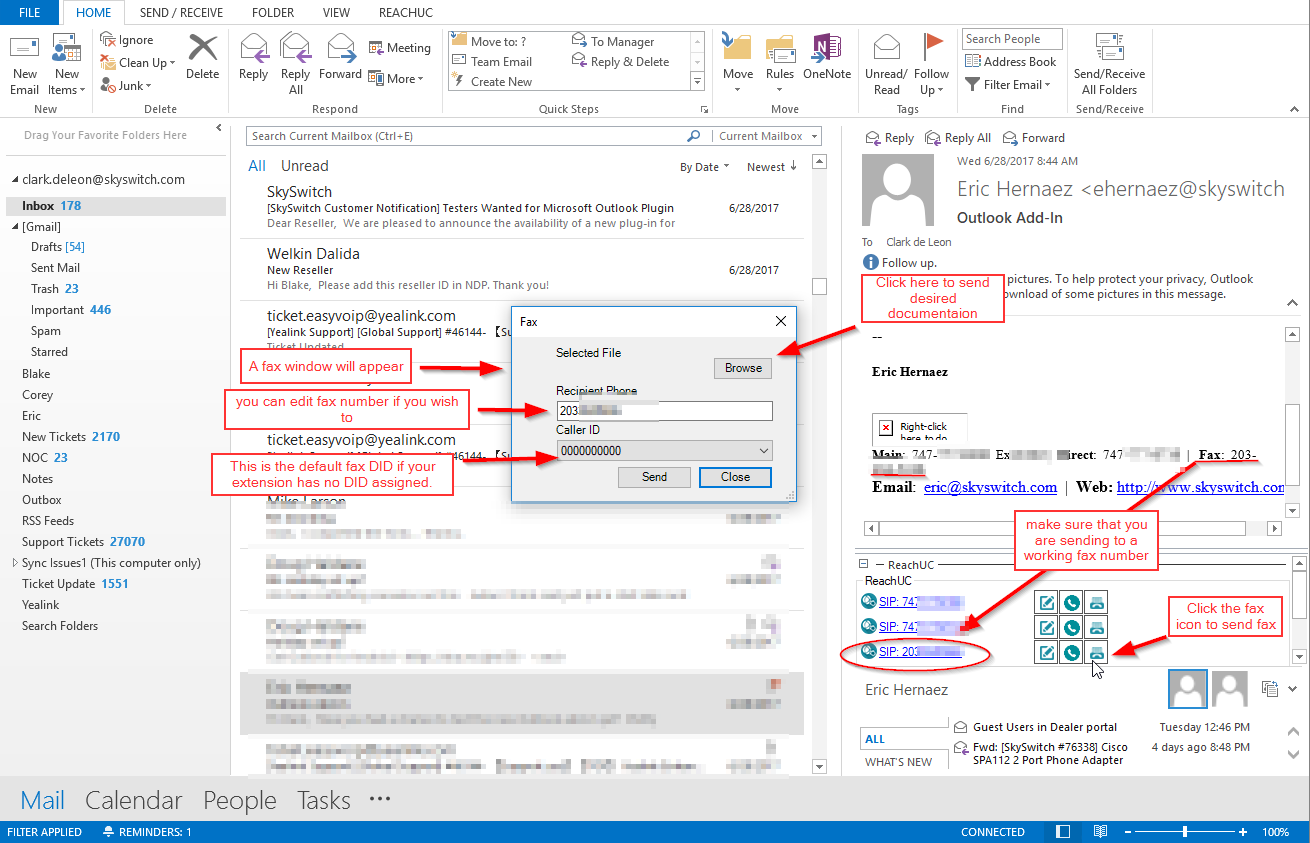Click the ribbon Reply All button
Image resolution: width=1310 pixels, height=843 pixels.
[296, 64]
